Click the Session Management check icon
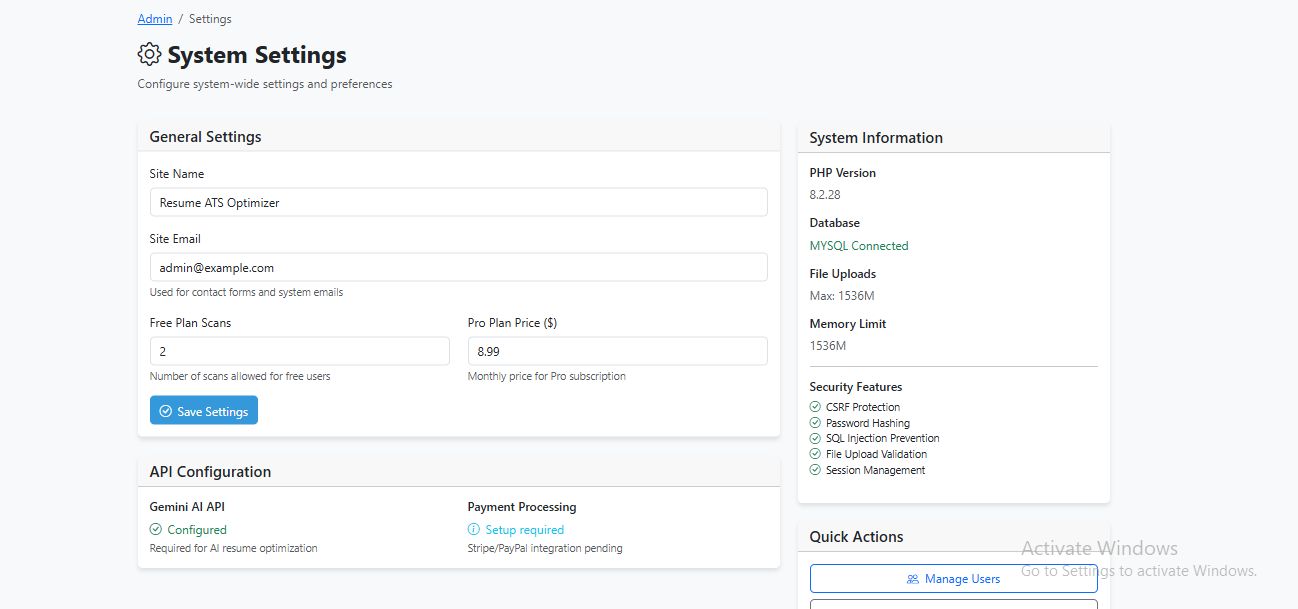This screenshot has width=1298, height=609. click(x=815, y=470)
